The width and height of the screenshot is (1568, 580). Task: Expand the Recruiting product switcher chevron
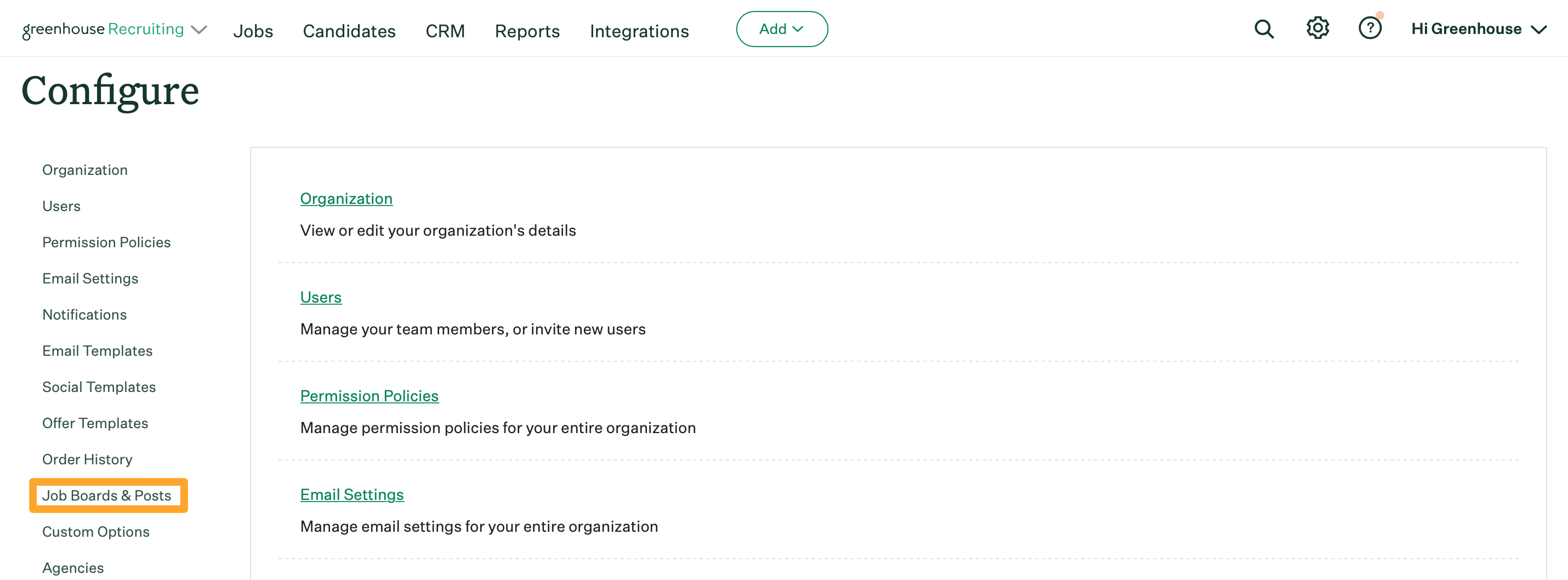[x=199, y=30]
